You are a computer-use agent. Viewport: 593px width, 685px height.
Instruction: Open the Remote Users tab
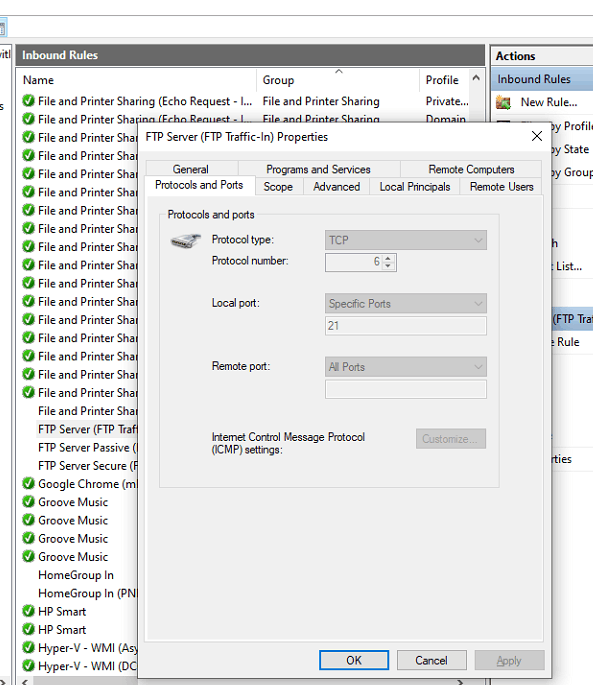[501, 187]
